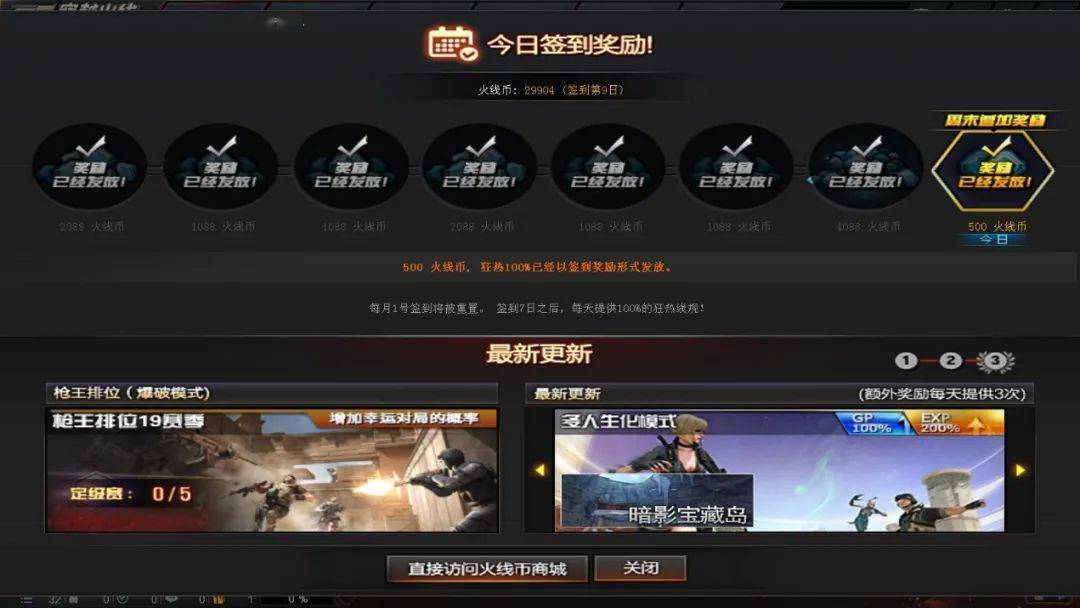Click the seventh day 4088 reward badge
This screenshot has width=1080, height=608.
(866, 166)
